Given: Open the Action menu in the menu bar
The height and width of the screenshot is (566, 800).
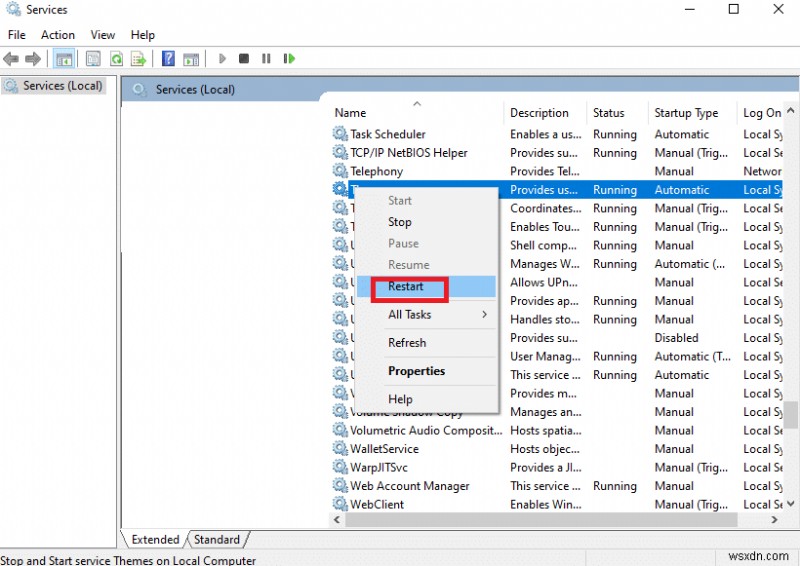Looking at the screenshot, I should coord(58,35).
